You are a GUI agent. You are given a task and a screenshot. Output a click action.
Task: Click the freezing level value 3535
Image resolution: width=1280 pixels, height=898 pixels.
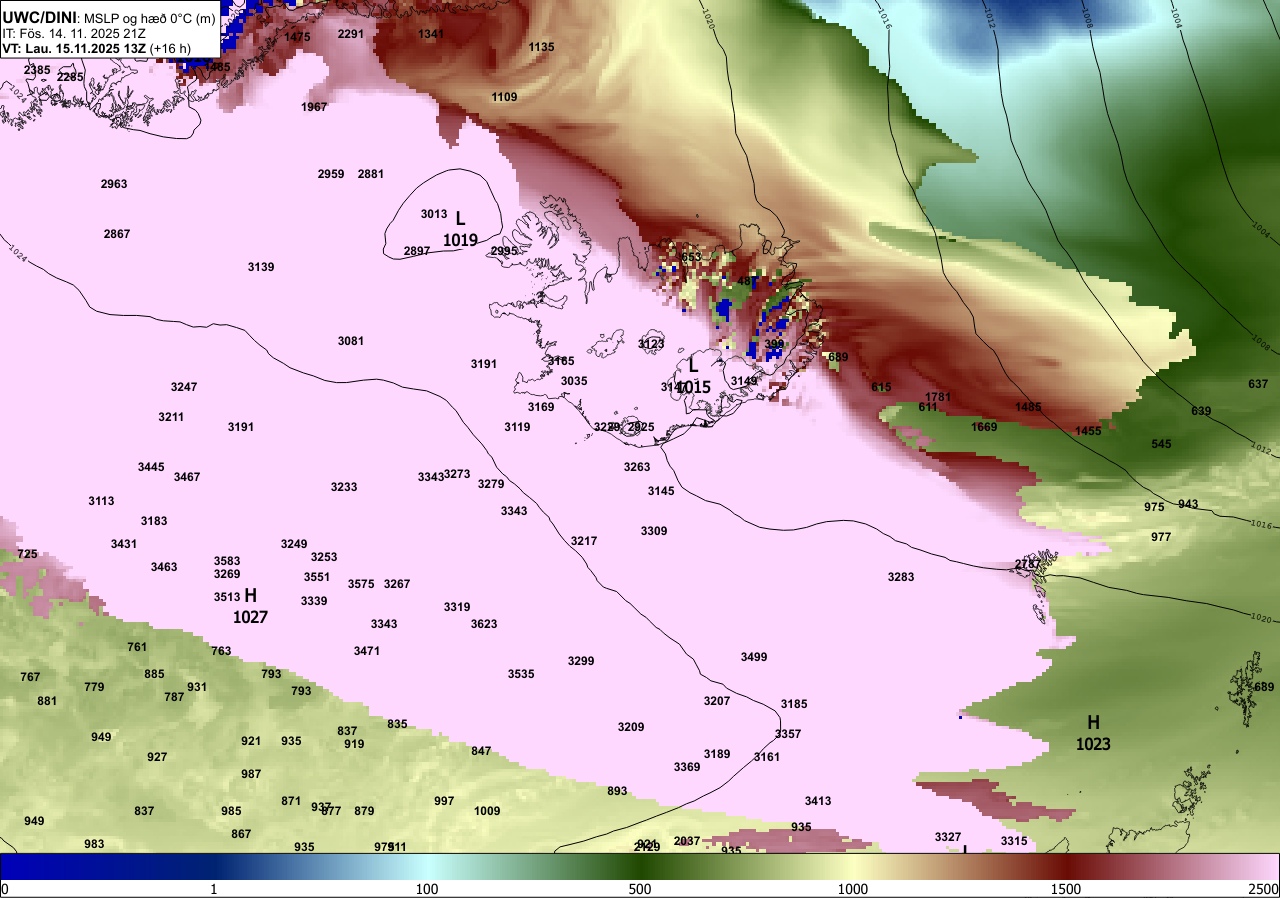click(521, 674)
